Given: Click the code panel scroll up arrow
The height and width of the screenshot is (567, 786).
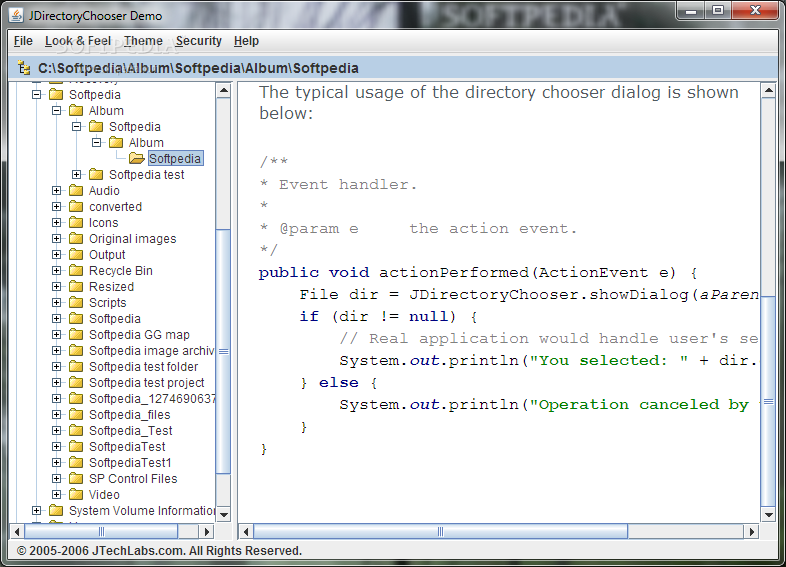Looking at the screenshot, I should coord(768,91).
